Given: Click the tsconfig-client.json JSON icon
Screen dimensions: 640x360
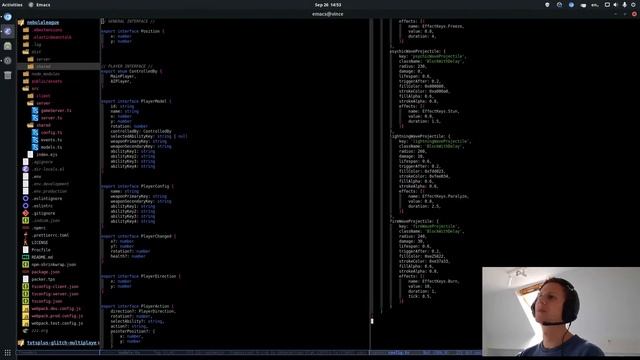Looking at the screenshot, I should [25, 287].
